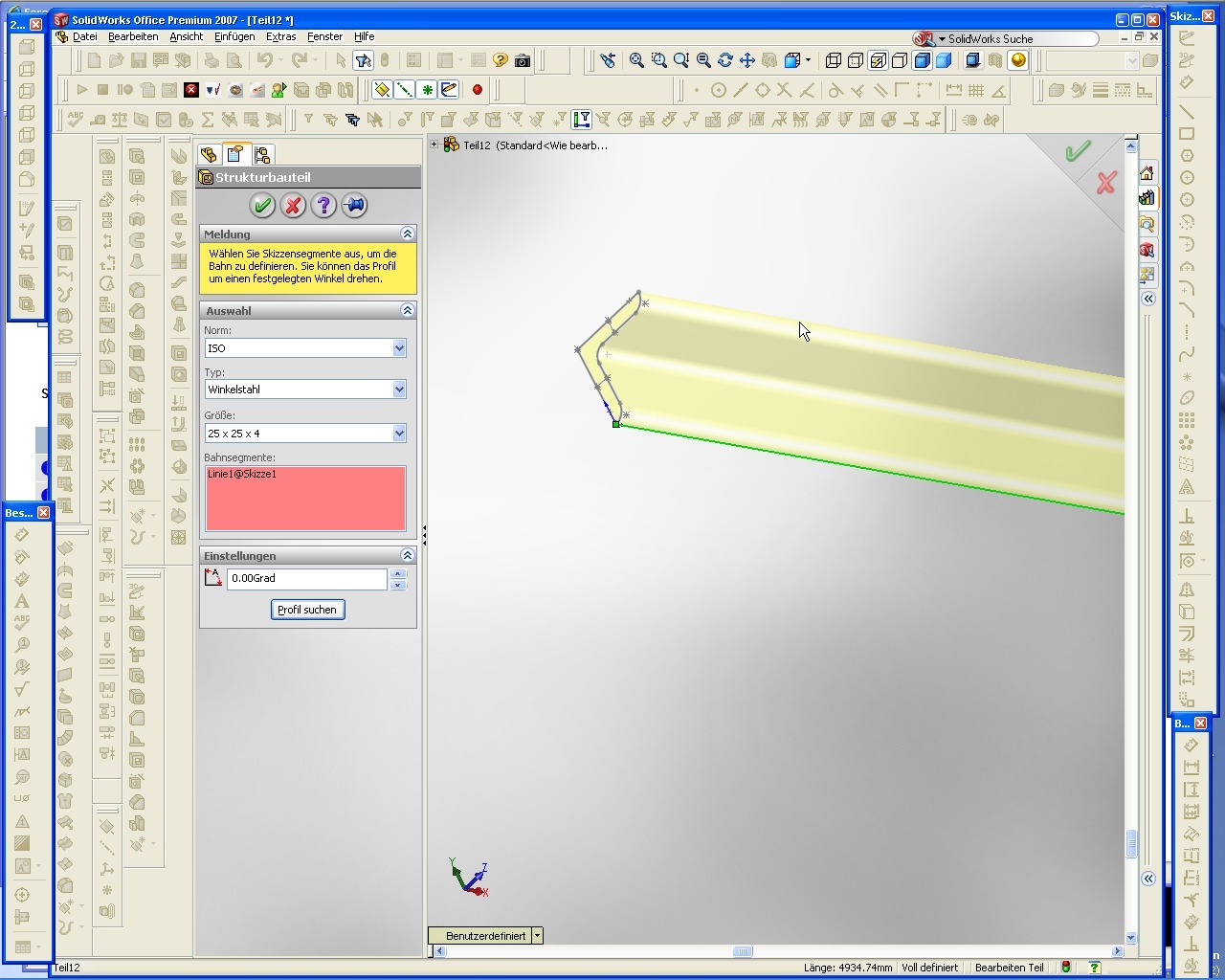Click the rotation angle field showing 0.00Grad

click(307, 578)
